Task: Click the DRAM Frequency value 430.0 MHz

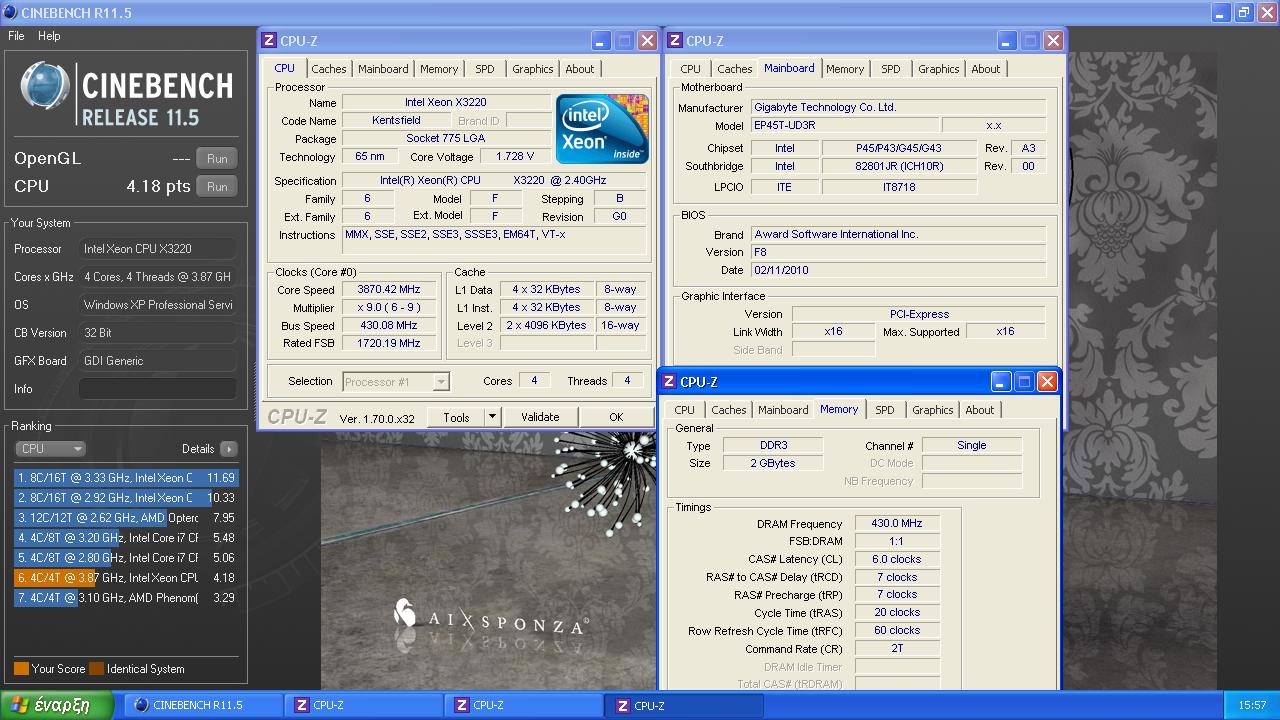Action: pos(896,523)
